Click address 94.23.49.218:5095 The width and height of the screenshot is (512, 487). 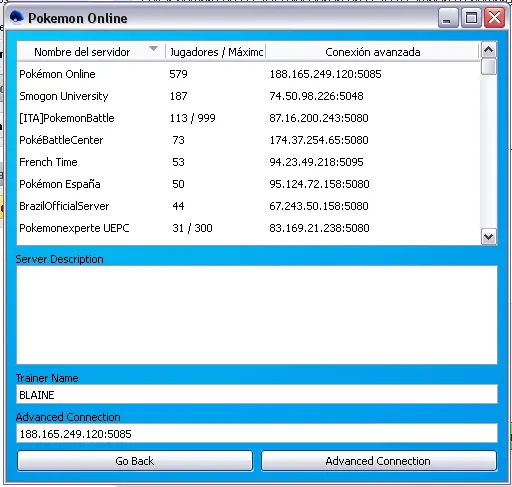coord(316,162)
